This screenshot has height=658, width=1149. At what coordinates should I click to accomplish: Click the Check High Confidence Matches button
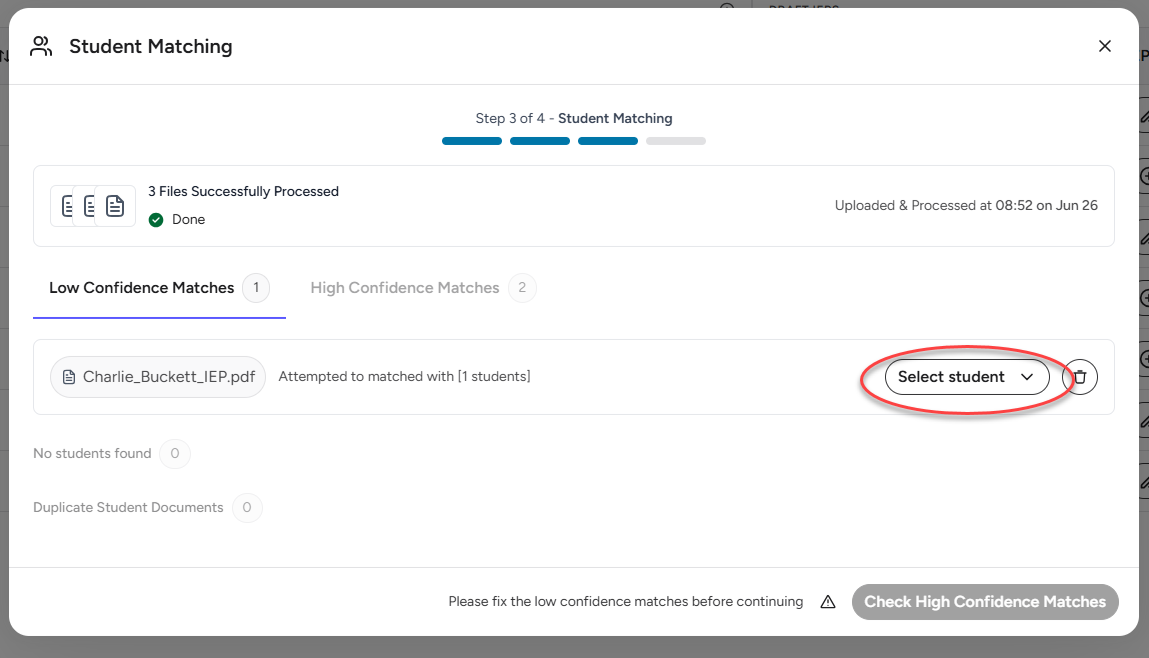(x=985, y=602)
